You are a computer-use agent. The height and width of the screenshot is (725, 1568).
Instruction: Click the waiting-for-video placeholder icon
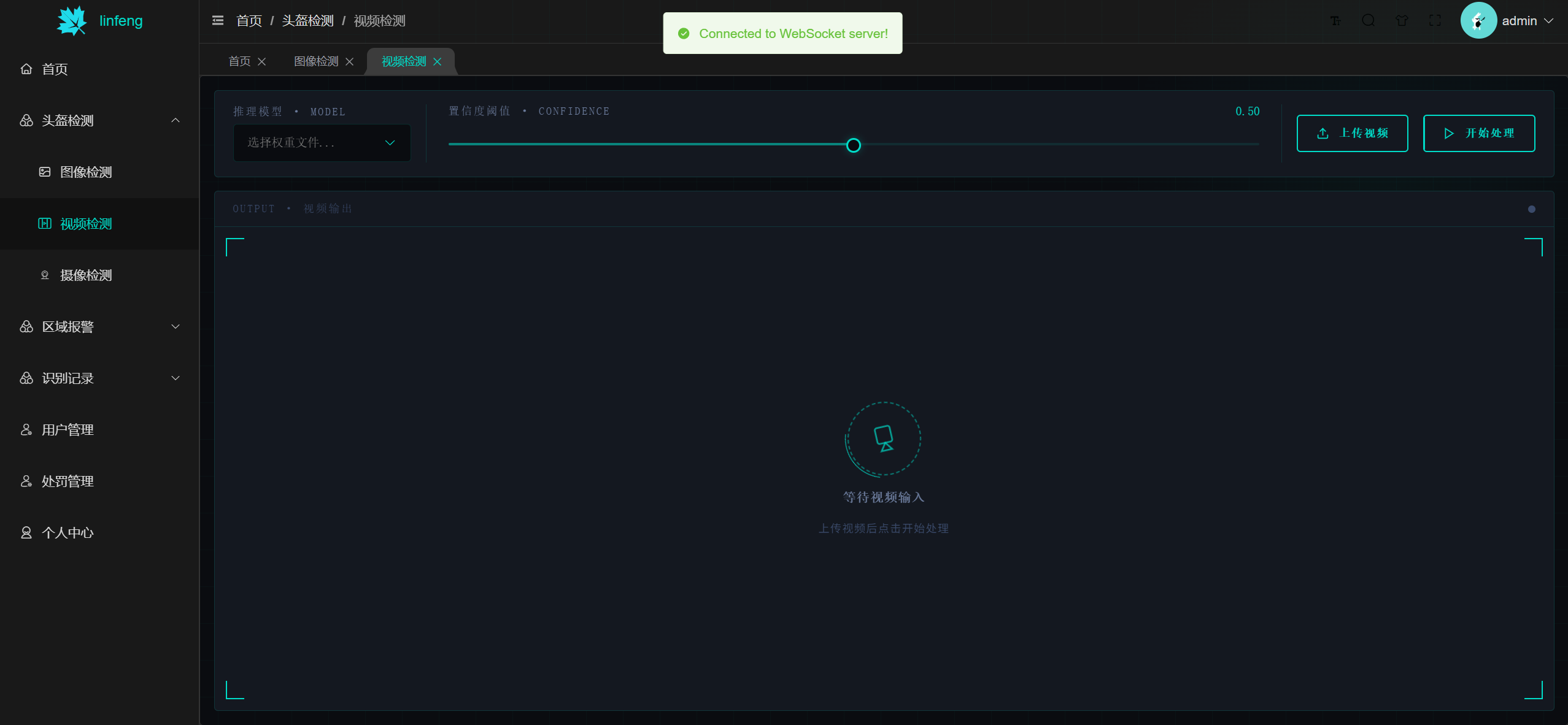[x=883, y=439]
